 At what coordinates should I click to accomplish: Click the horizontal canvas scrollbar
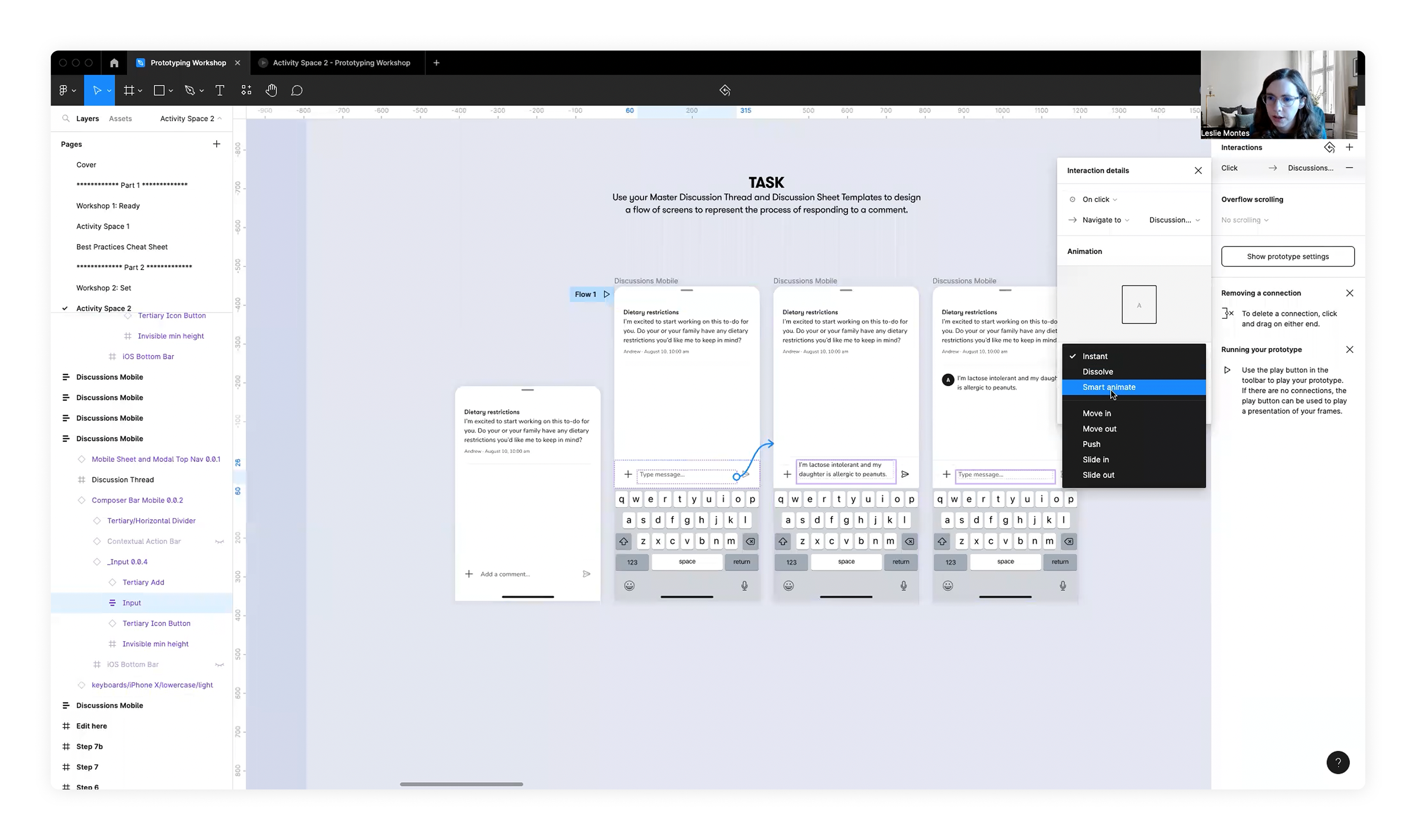pos(461,784)
